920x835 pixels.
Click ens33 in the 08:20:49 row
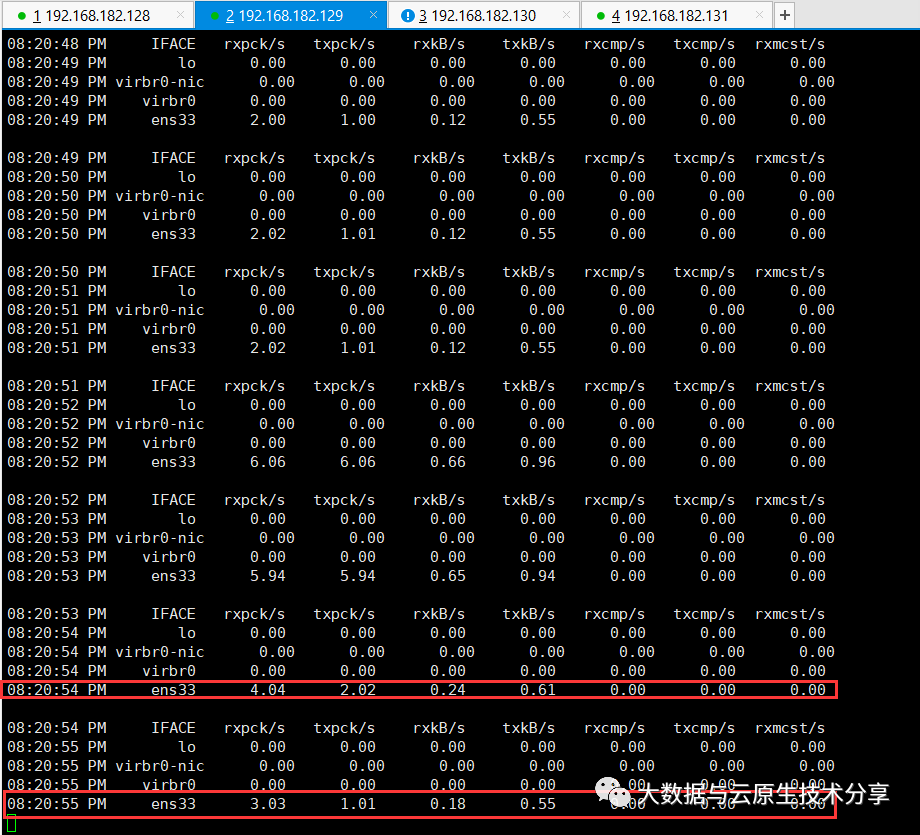point(173,120)
